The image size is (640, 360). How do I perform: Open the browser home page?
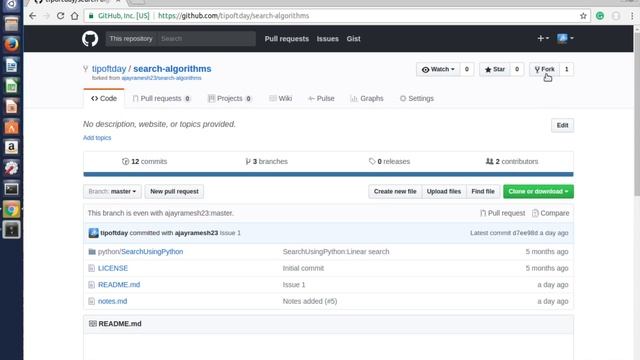click(74, 16)
